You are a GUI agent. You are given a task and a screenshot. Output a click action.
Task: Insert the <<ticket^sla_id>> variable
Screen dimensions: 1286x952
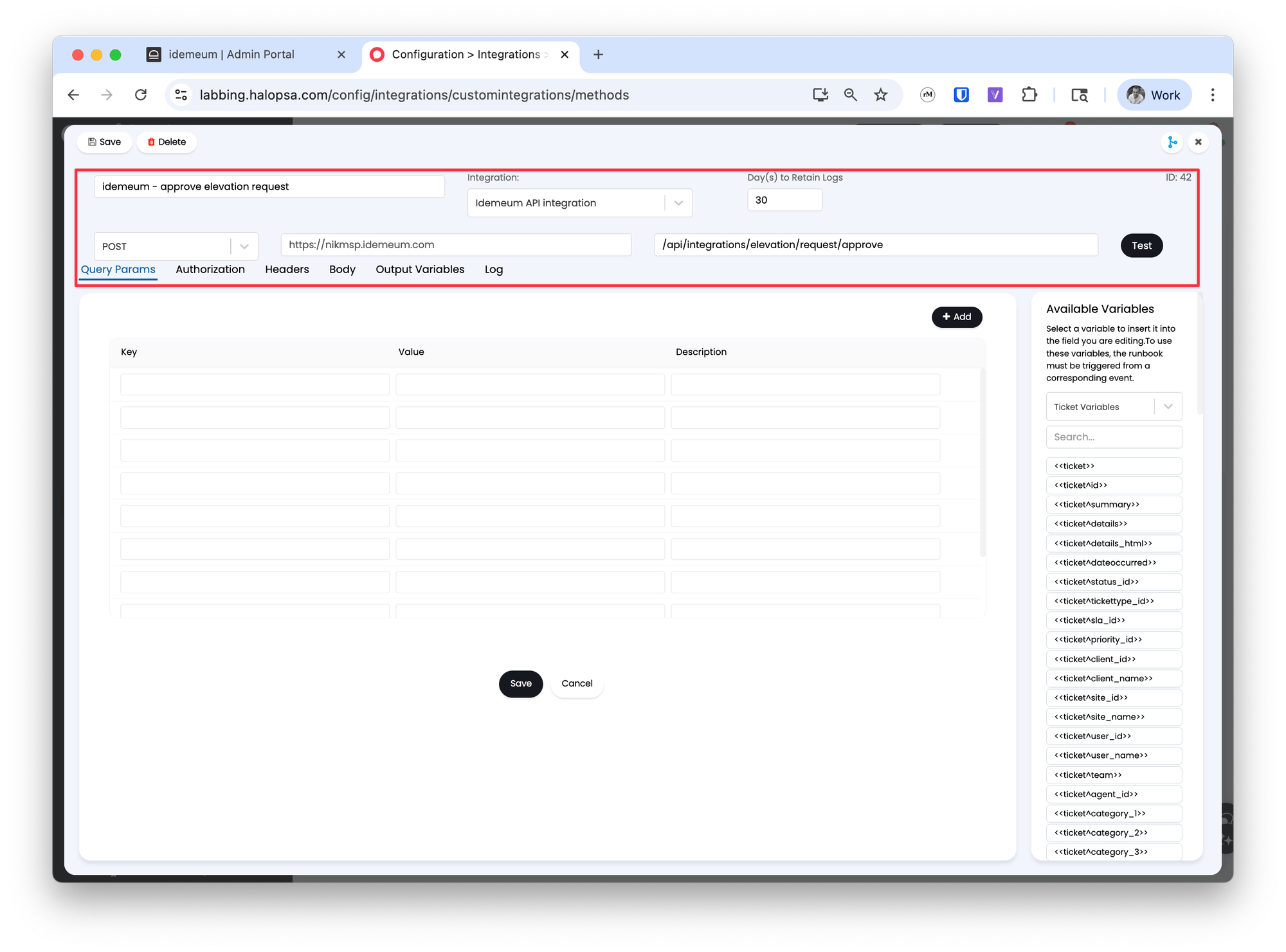[x=1114, y=620]
